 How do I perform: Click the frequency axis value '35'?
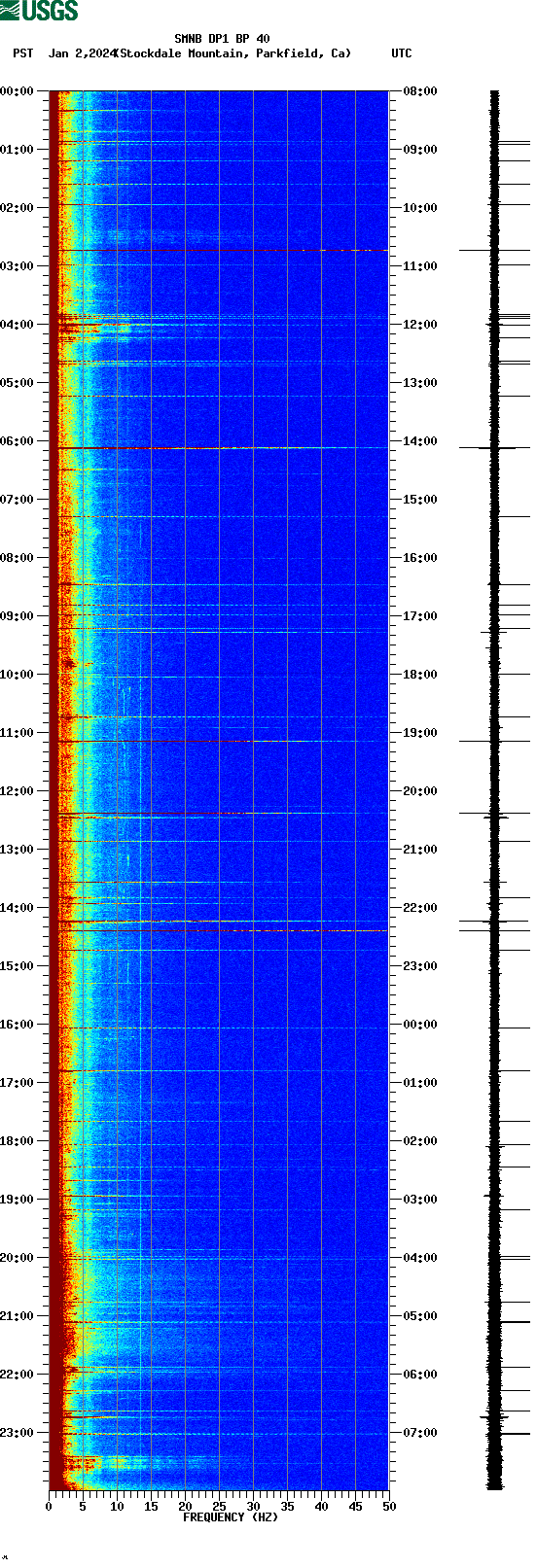(287, 1507)
